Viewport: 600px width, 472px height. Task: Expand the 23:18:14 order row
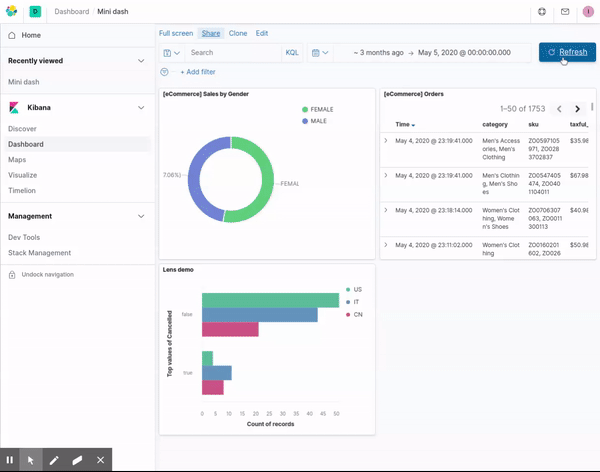[386, 210]
